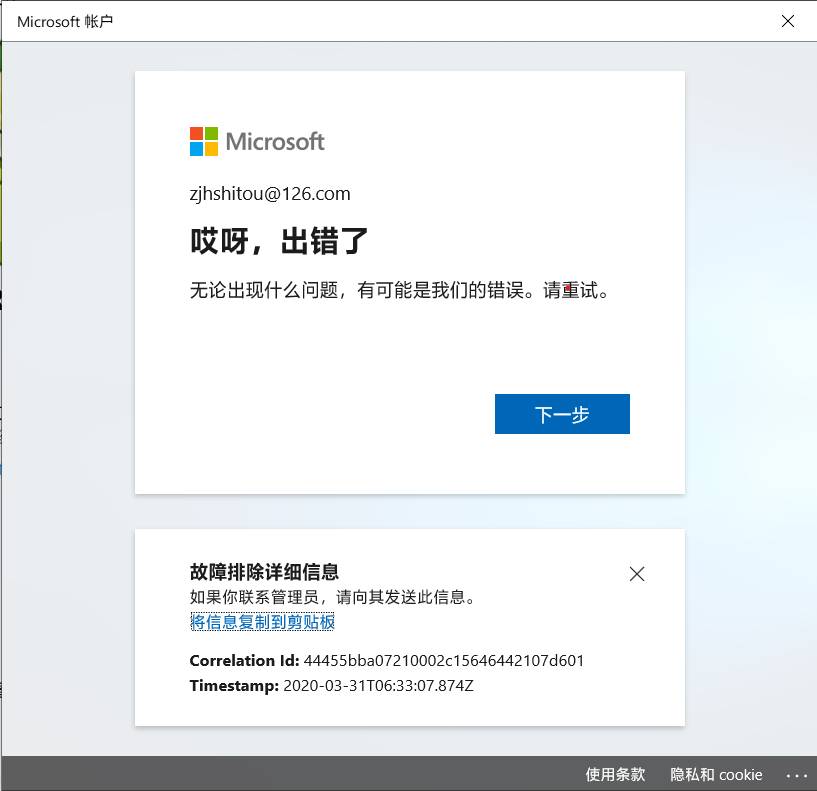The image size is (817, 791).
Task: Select the email zjhshitou@126.com text
Action: click(270, 194)
